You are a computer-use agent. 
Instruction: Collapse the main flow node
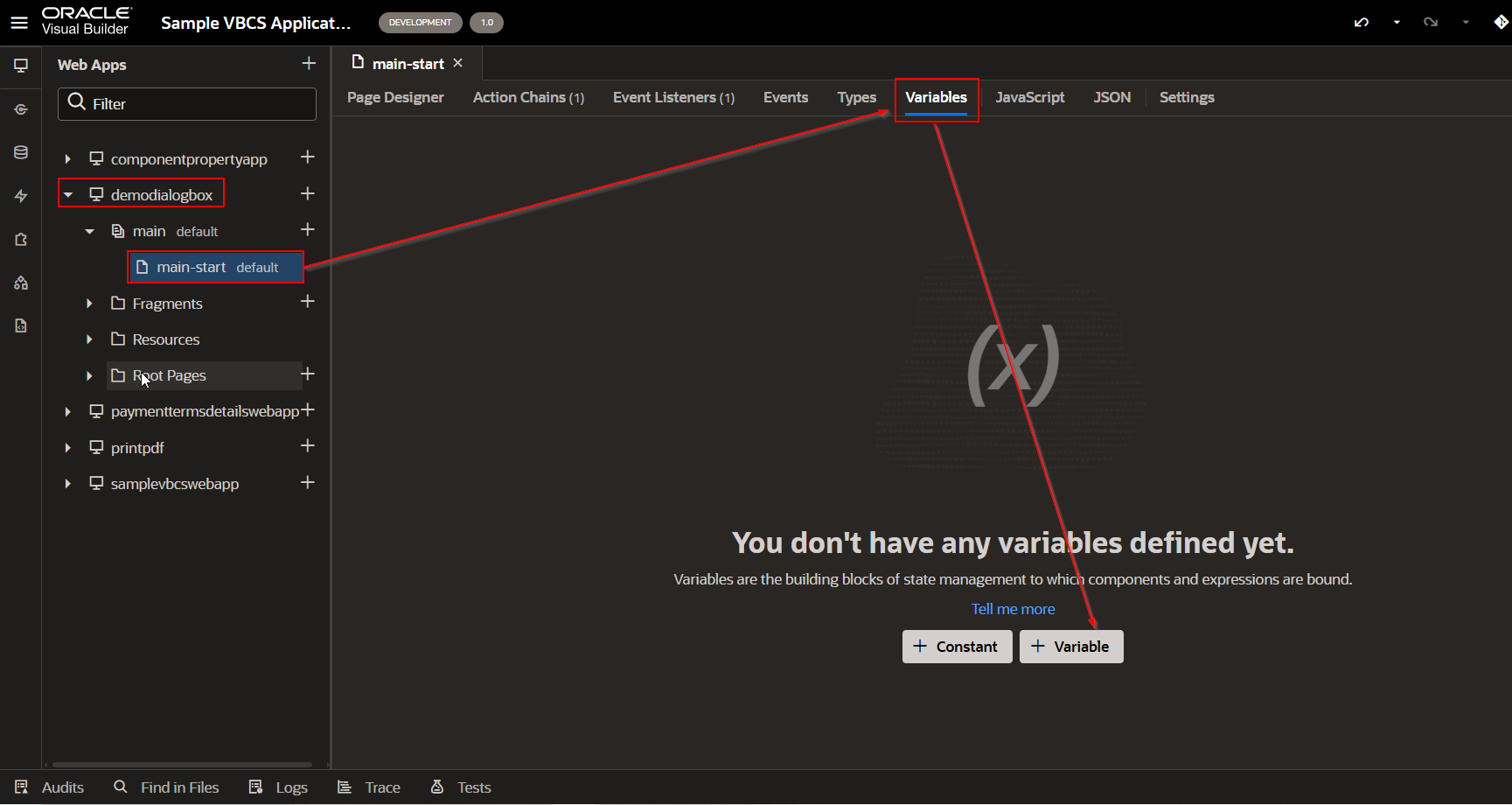[89, 232]
